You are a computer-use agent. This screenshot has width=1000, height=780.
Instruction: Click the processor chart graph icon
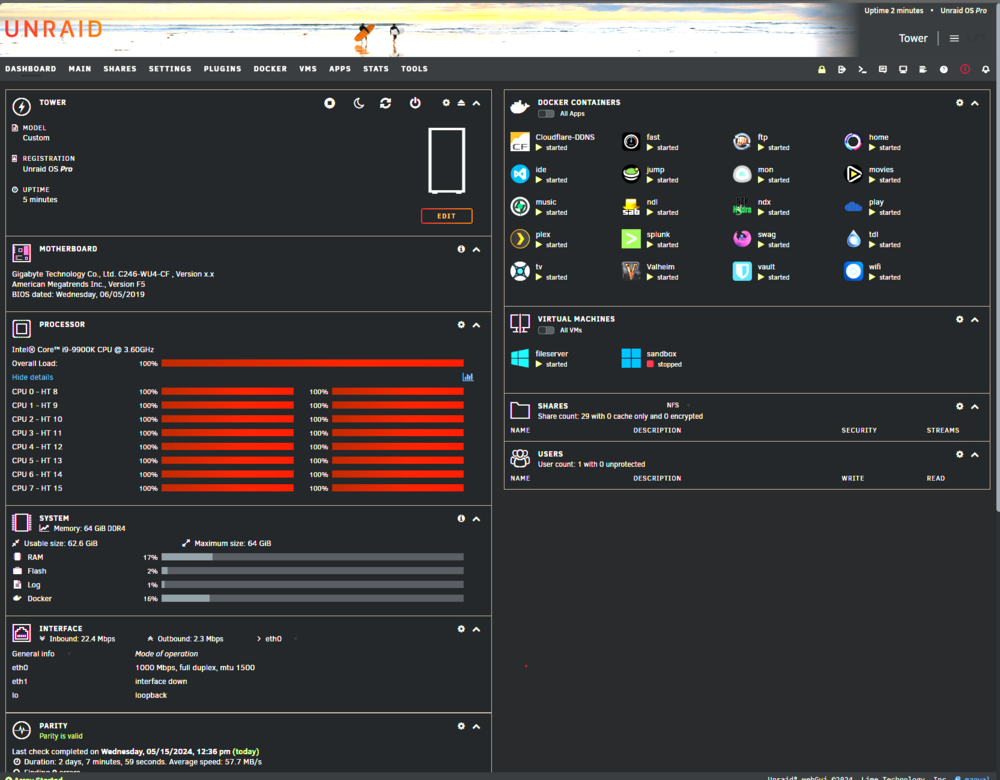467,377
